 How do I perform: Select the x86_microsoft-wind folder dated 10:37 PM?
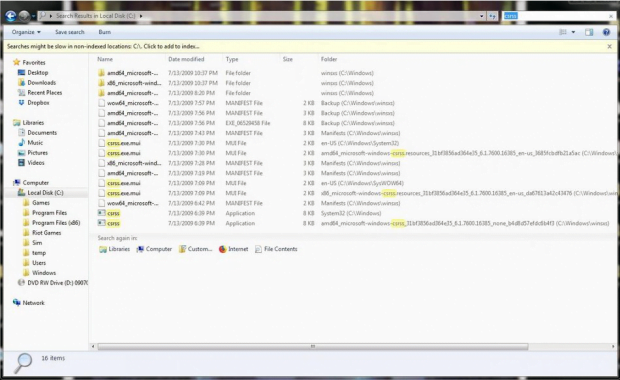pyautogui.click(x=134, y=83)
